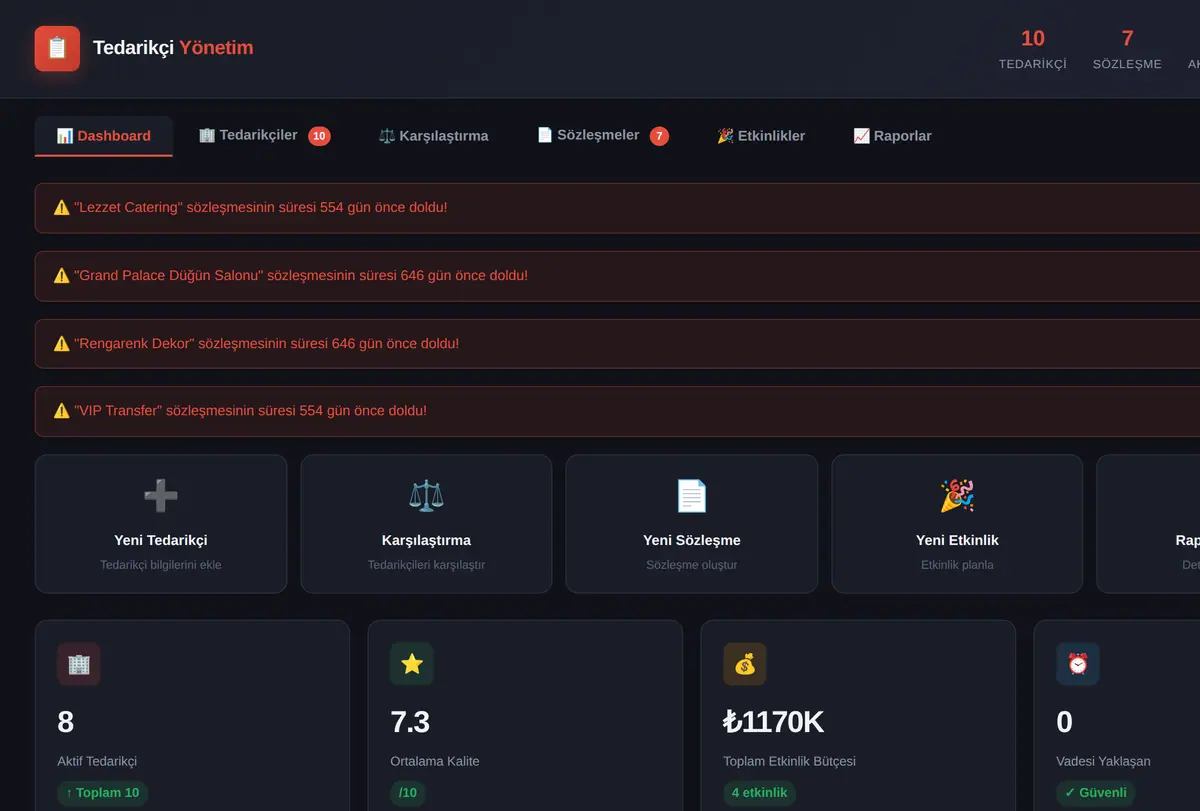
Task: Choose the Yeni Etkinlik quick action title
Action: pos(957,540)
